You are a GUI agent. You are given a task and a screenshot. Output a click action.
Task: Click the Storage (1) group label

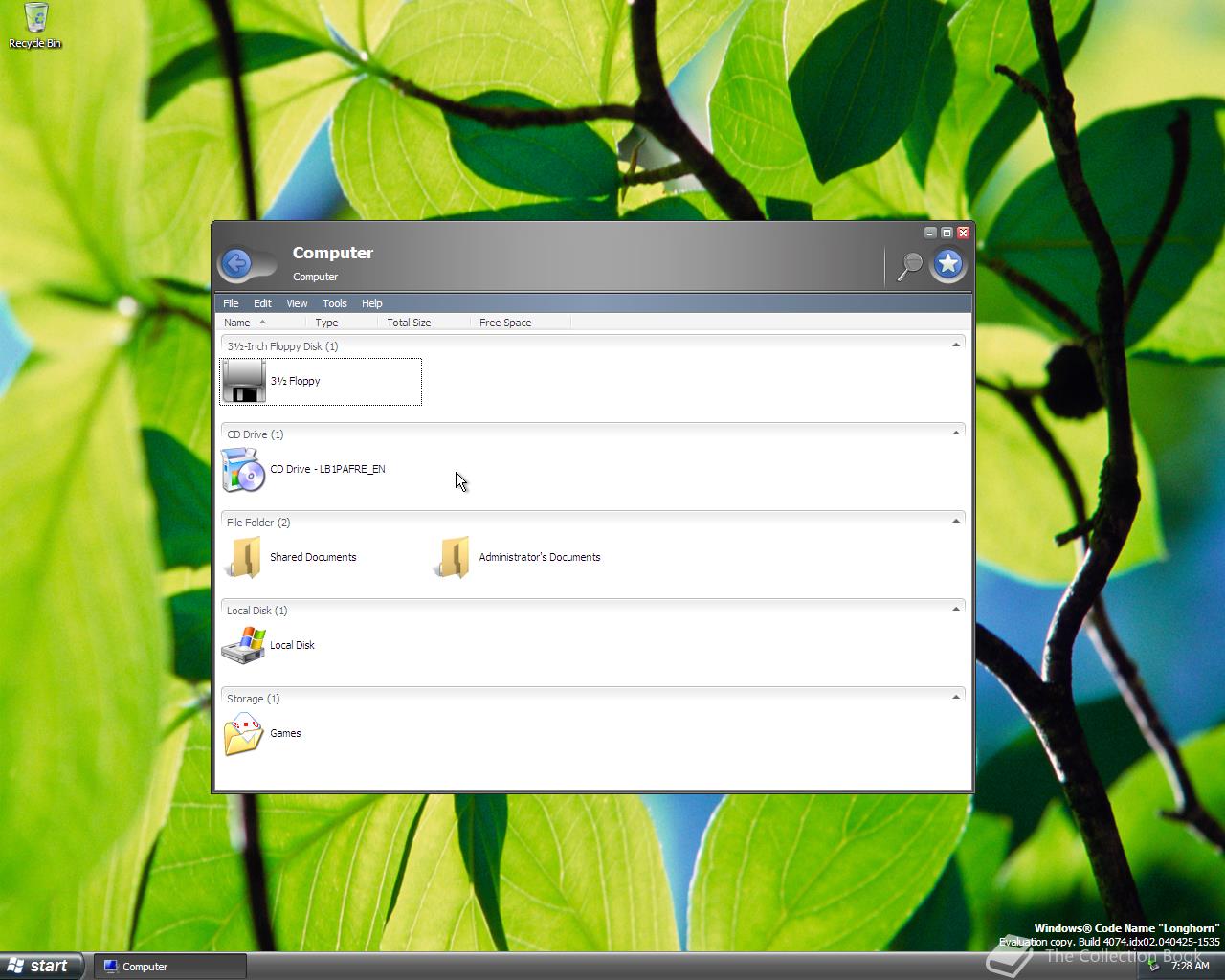pos(253,699)
